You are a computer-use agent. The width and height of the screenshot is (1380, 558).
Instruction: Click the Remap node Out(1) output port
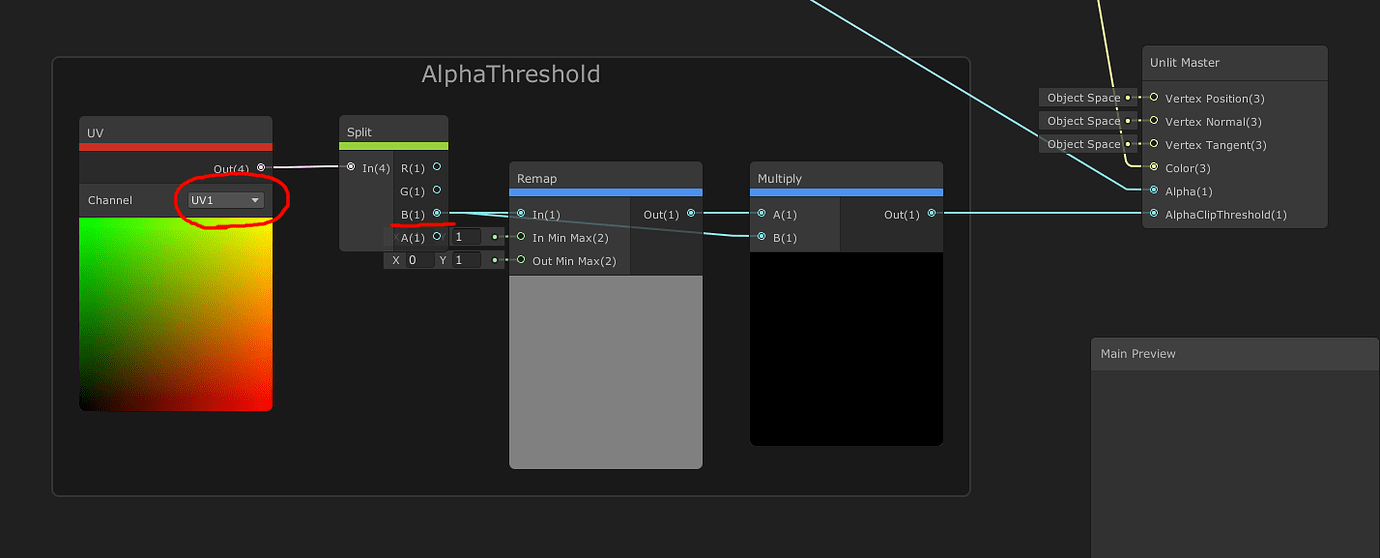(x=691, y=214)
